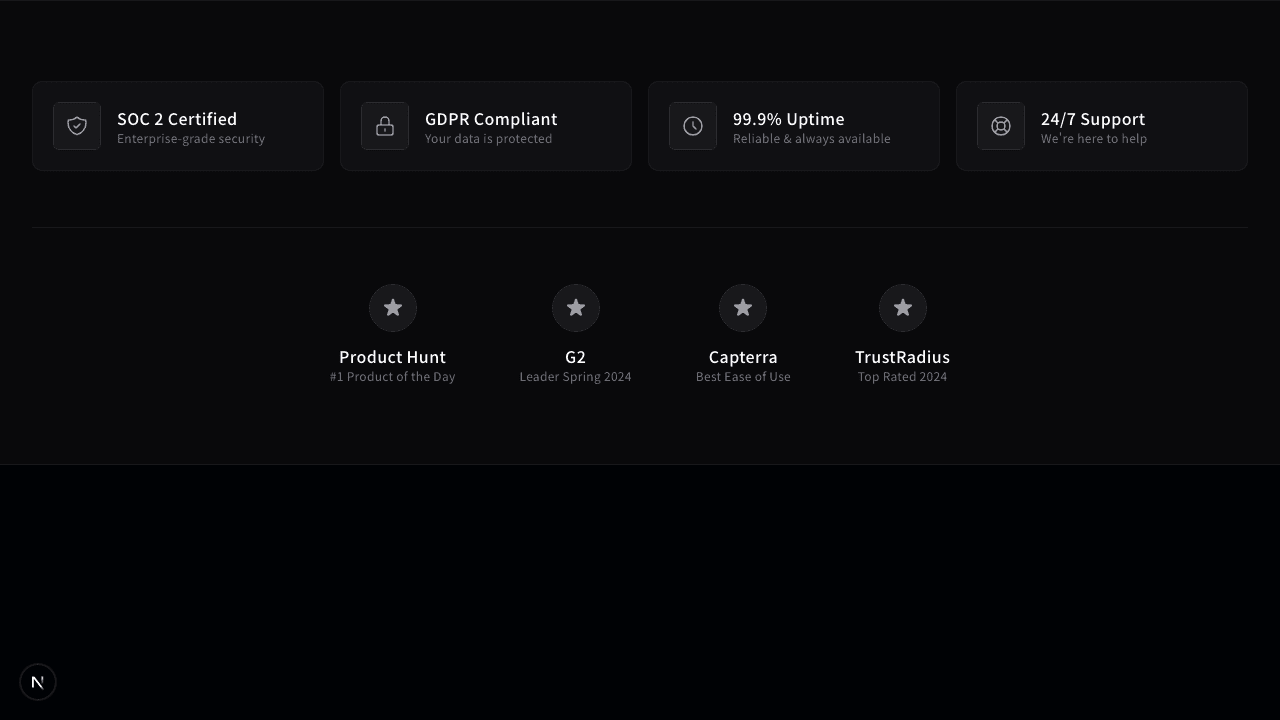Click the 99.9% Uptime heading

pyautogui.click(x=788, y=119)
